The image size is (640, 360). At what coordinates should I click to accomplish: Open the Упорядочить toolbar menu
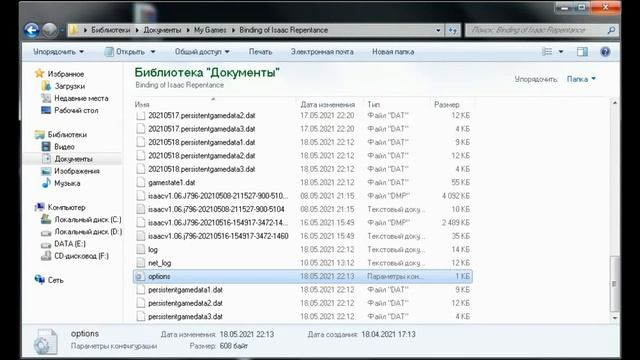[x=58, y=52]
